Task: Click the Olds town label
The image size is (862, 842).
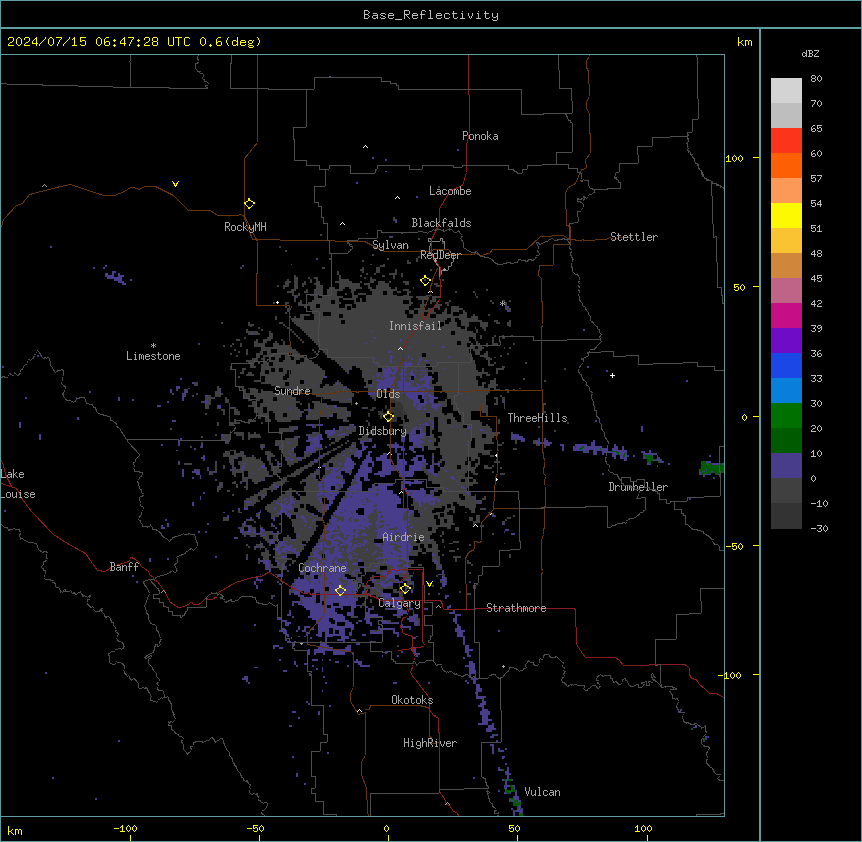Action: tap(388, 394)
